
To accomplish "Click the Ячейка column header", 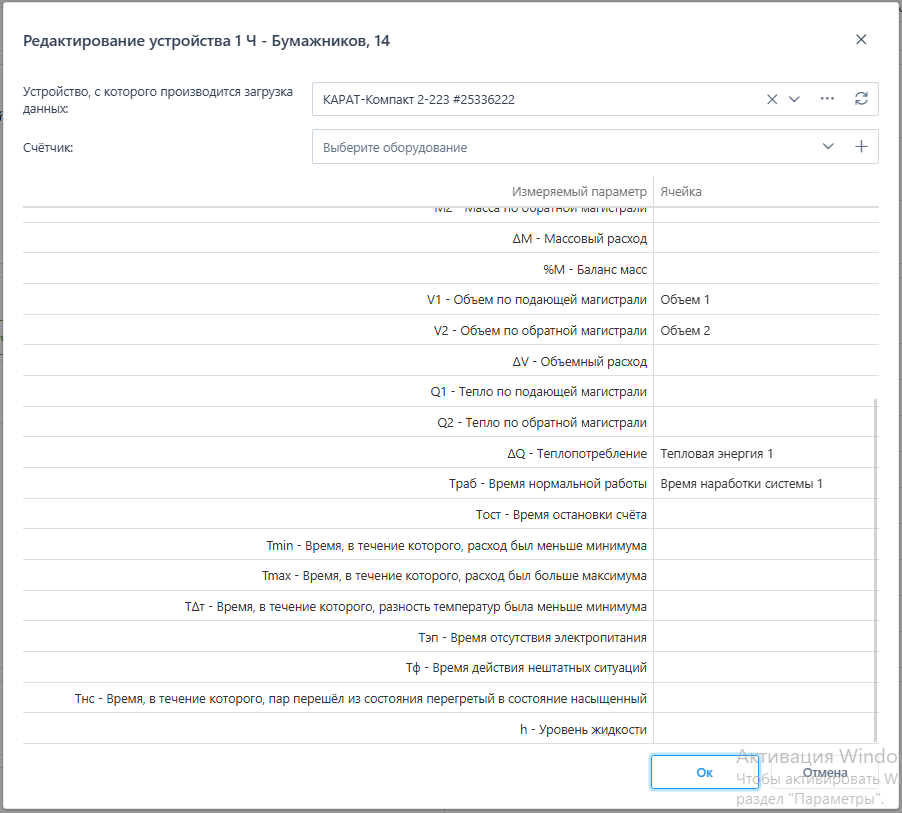I will click(x=681, y=191).
